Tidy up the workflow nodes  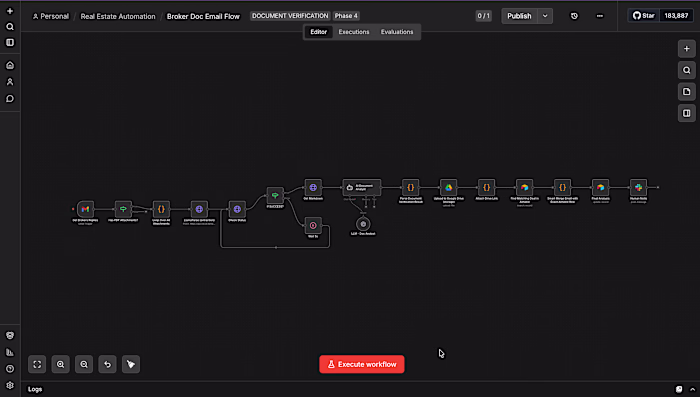click(x=131, y=364)
